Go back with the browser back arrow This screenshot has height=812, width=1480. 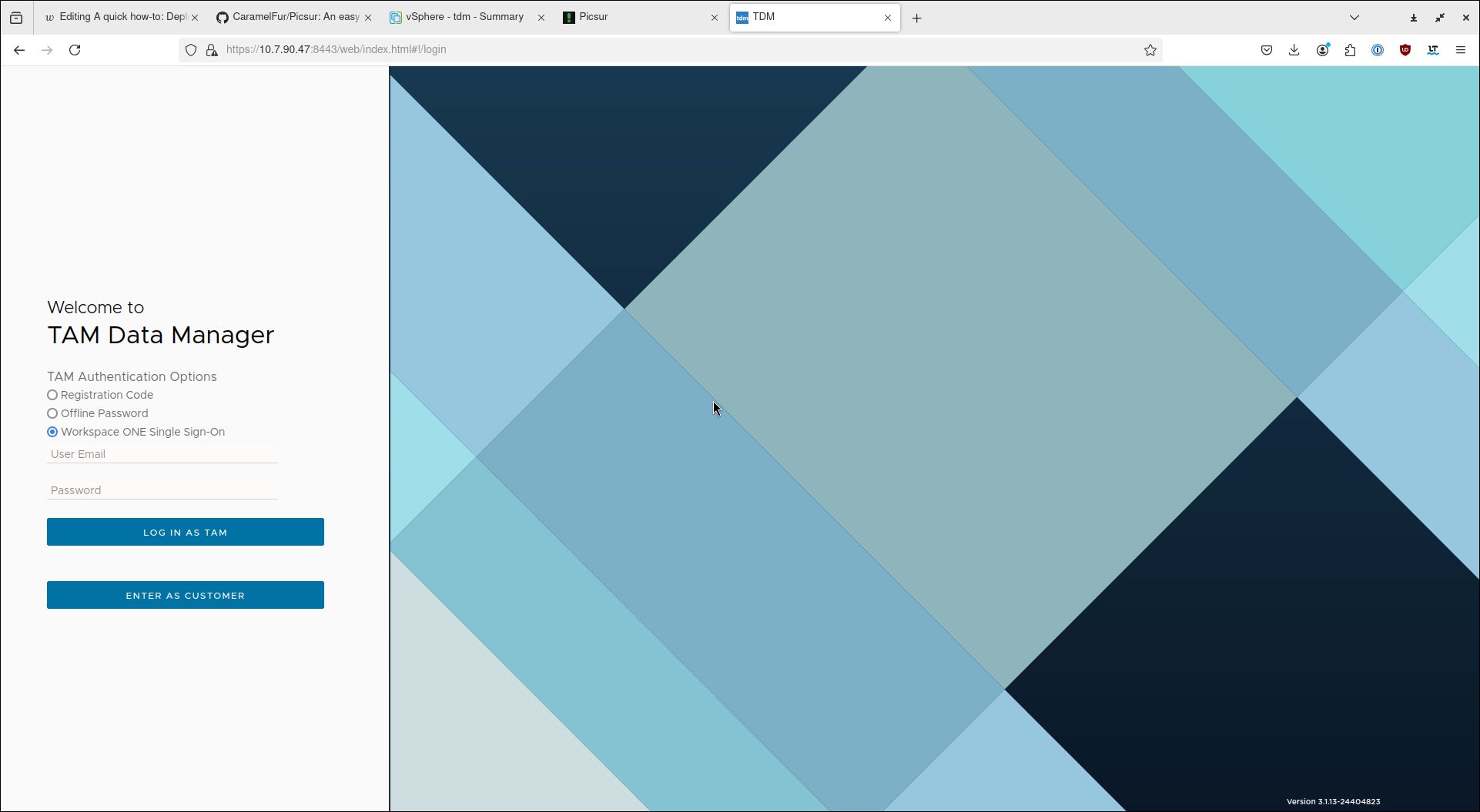[19, 50]
